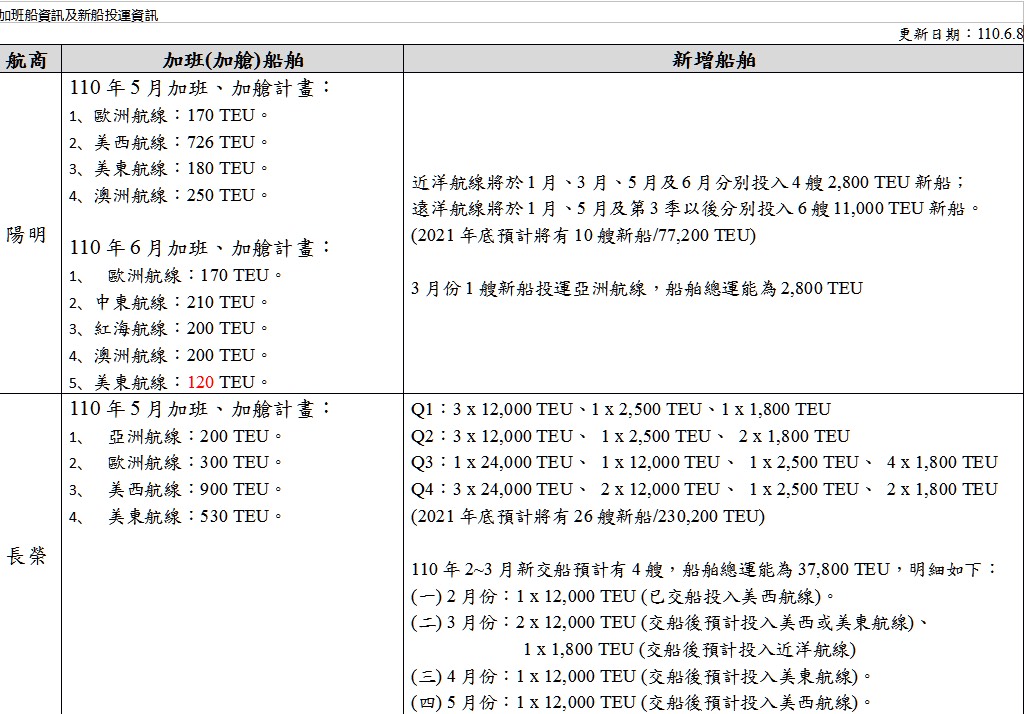Click the 航商 column header
This screenshot has width=1026, height=714.
(x=33, y=60)
